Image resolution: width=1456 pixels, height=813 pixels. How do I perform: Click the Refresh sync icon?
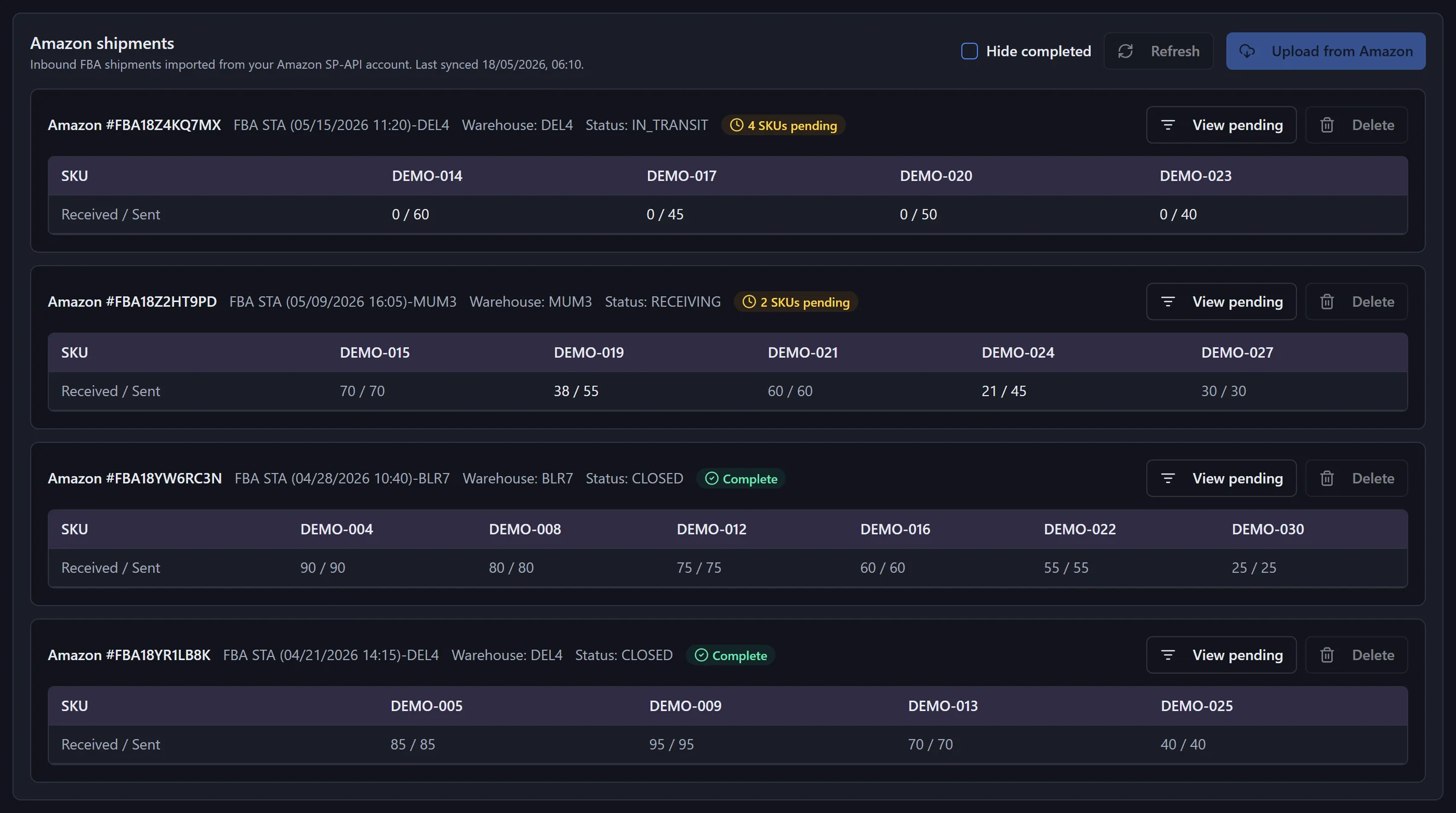[x=1125, y=51]
